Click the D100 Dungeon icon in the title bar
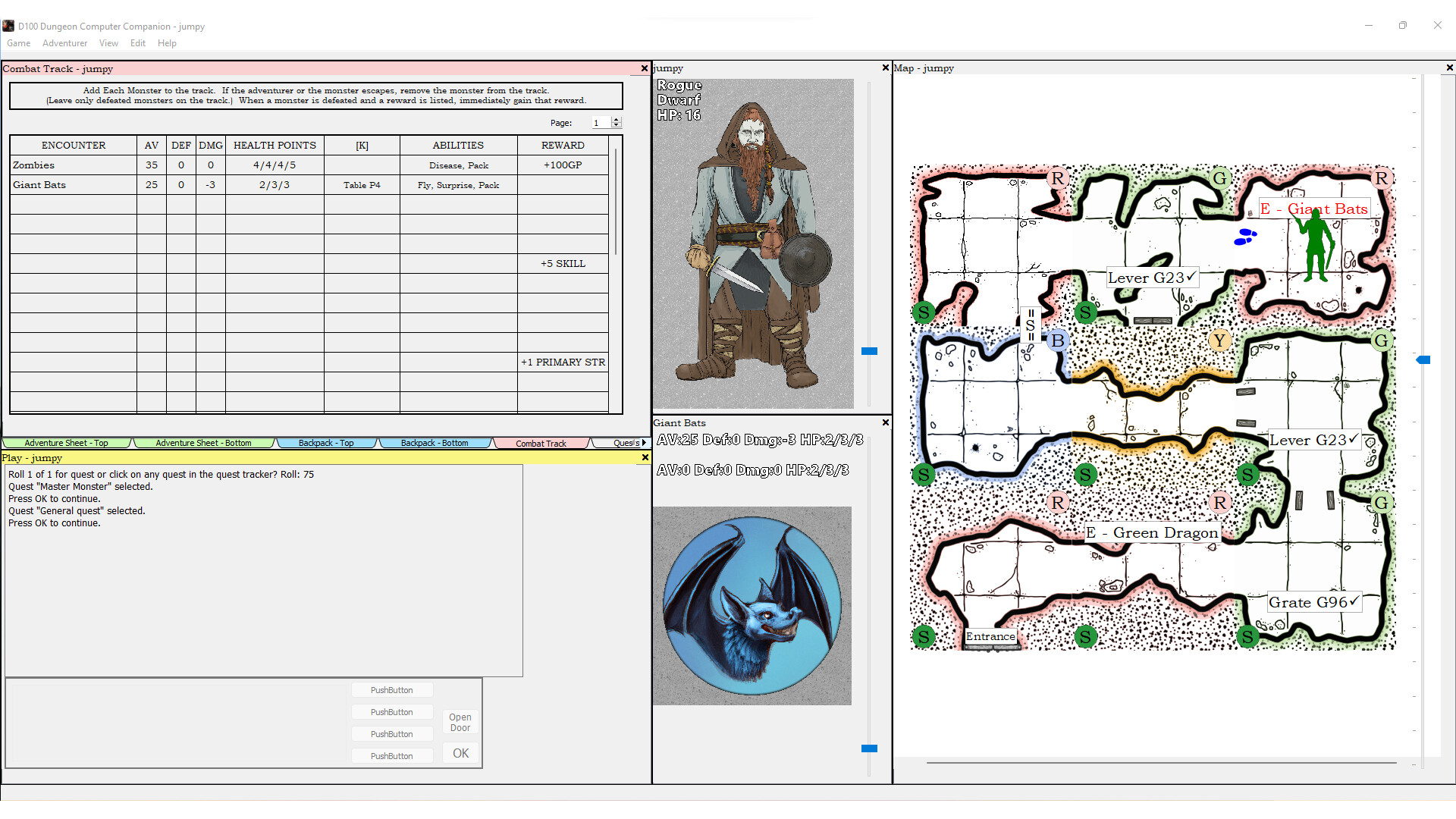The height and width of the screenshot is (819, 1456). [8, 25]
